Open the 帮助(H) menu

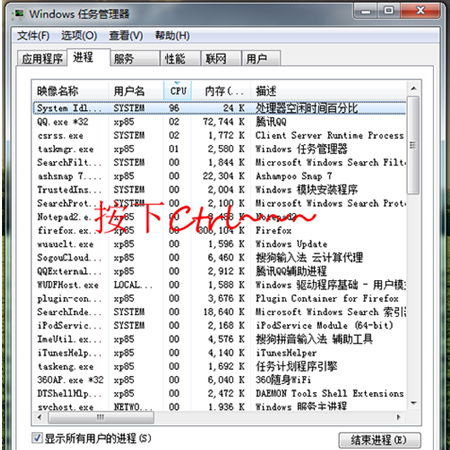coord(172,36)
